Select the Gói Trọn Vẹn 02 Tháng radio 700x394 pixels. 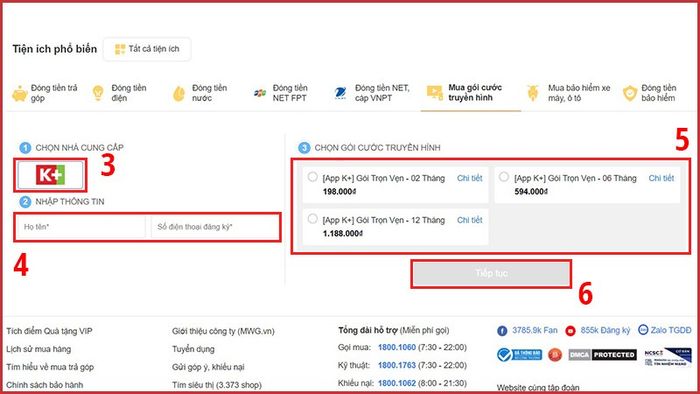(312, 177)
